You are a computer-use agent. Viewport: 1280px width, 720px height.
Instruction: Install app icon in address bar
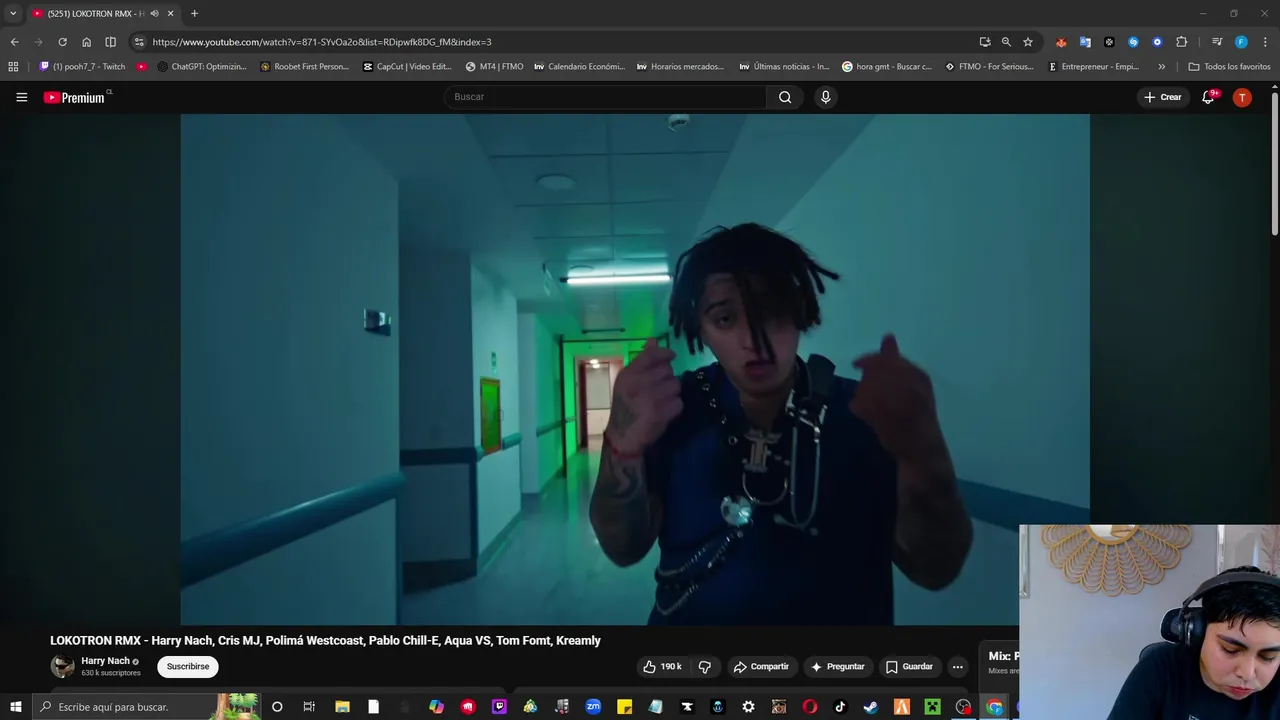985,42
